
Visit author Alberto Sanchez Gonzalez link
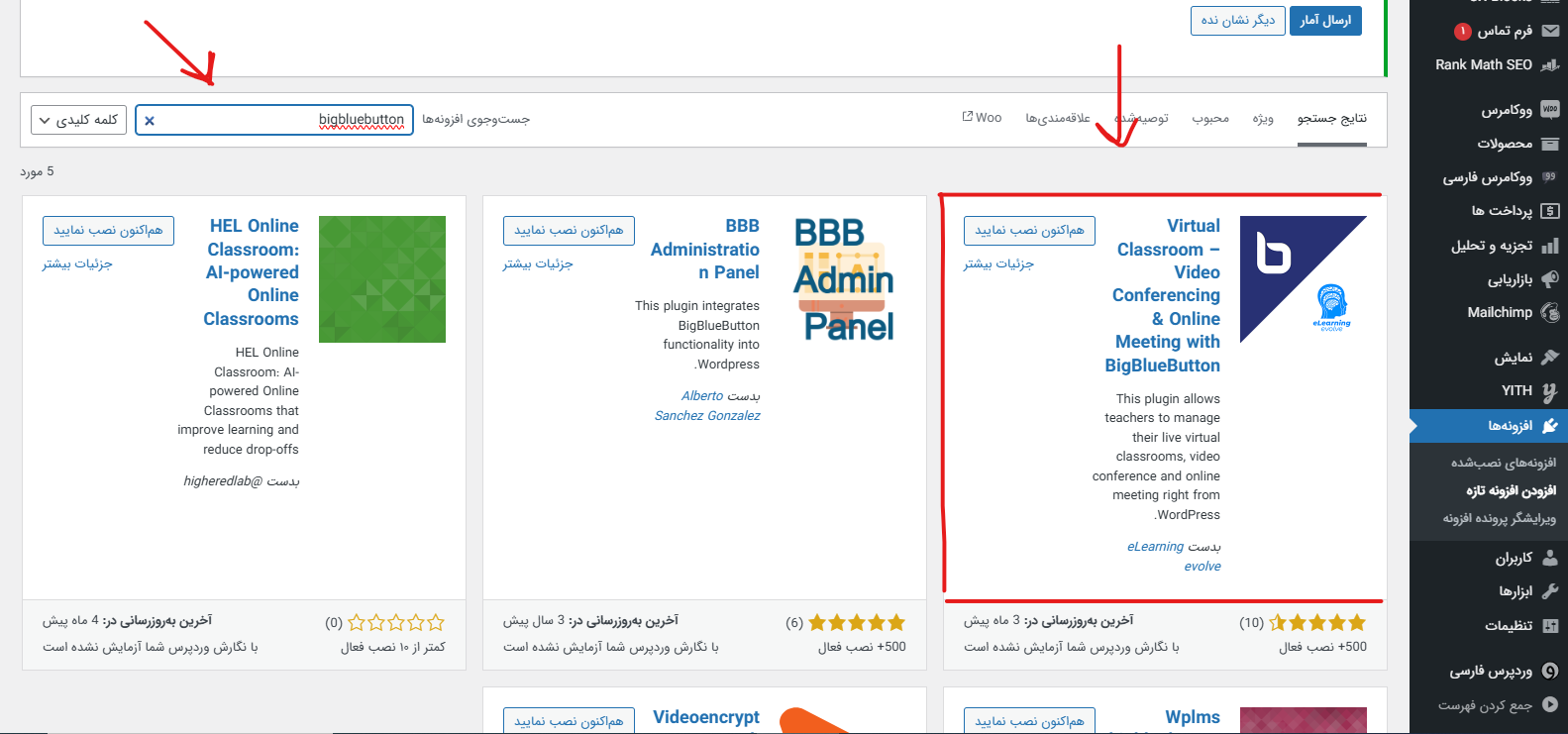707,406
